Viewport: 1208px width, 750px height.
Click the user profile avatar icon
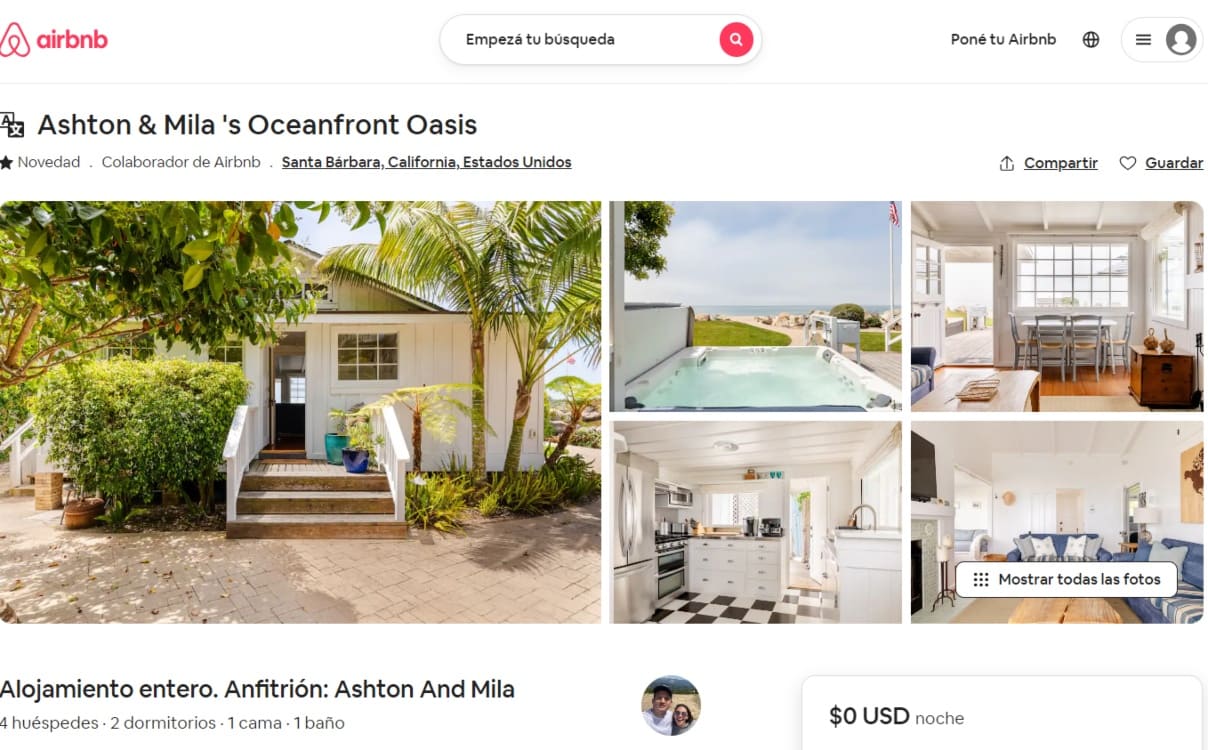point(1181,40)
